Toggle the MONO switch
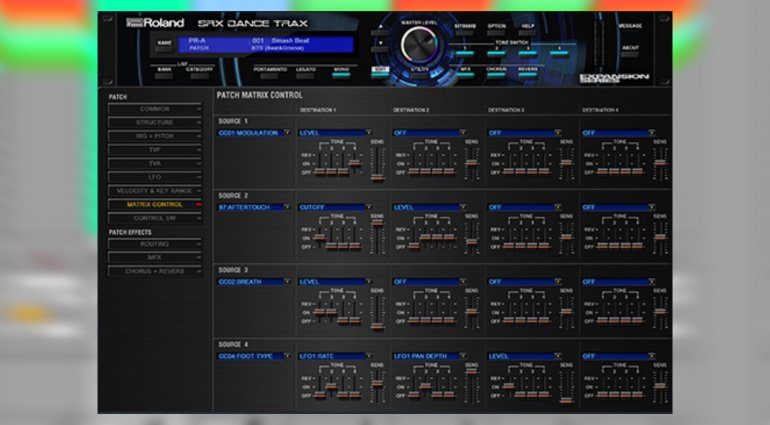The width and height of the screenshot is (770, 425). point(341,73)
